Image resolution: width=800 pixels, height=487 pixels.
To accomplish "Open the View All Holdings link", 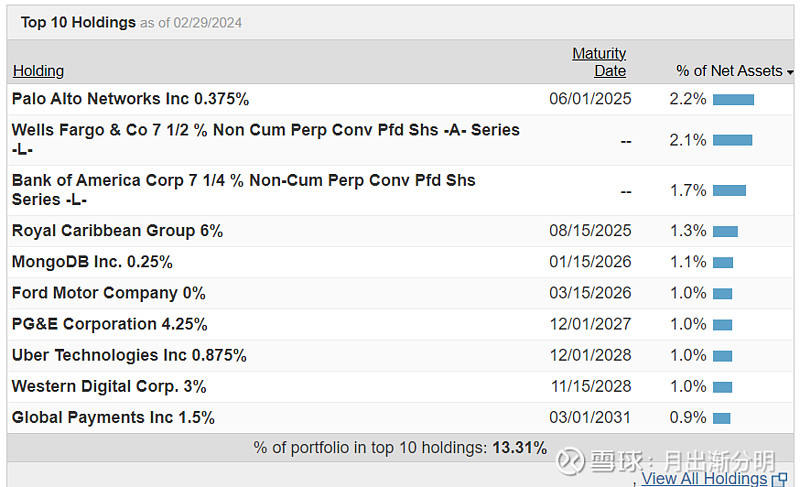I will pos(704,478).
